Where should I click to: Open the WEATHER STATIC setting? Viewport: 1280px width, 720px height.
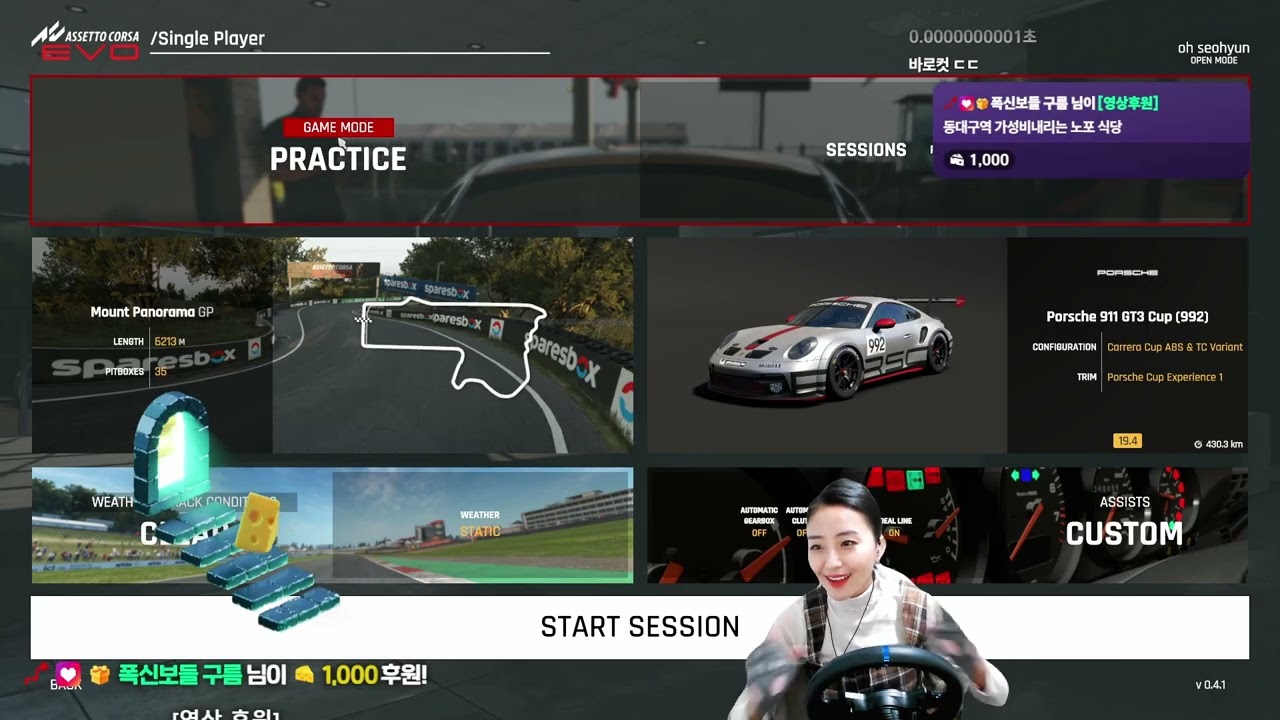[482, 525]
